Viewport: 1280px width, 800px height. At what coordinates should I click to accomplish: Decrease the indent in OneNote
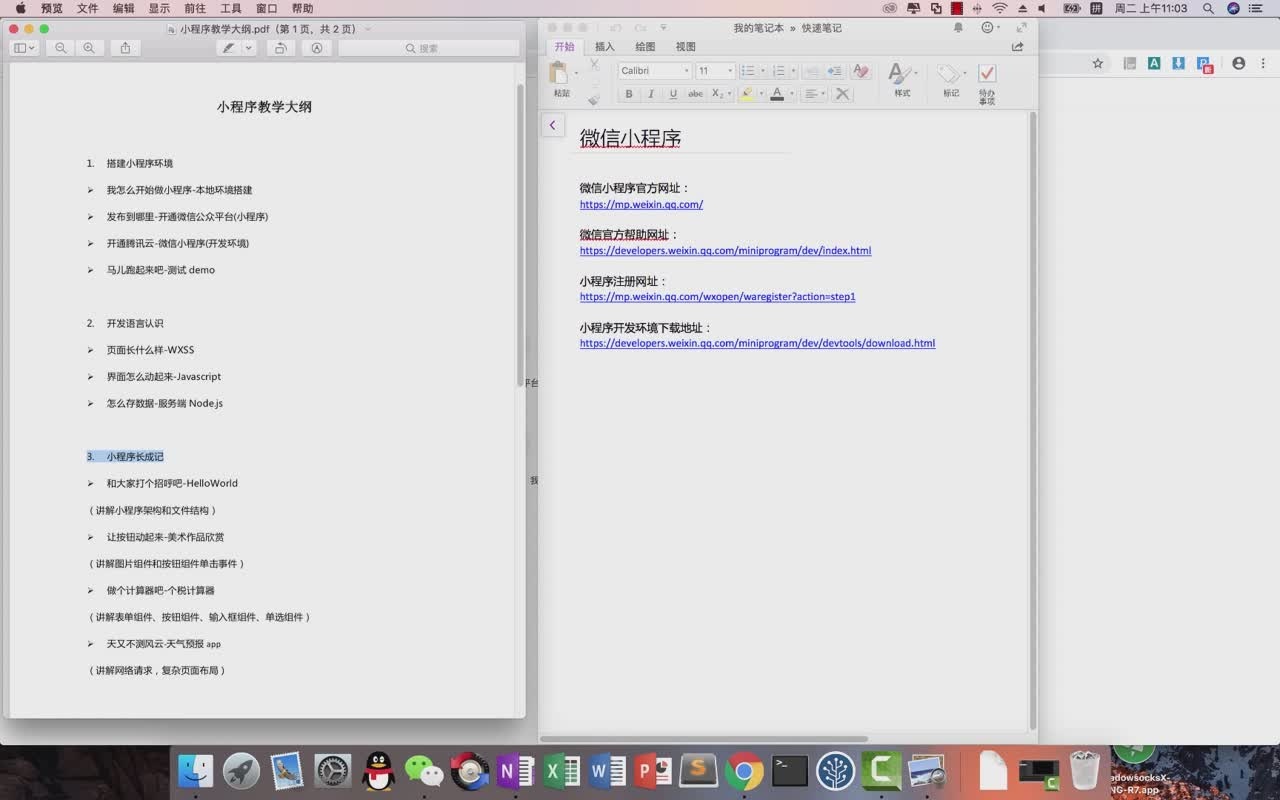tap(811, 71)
